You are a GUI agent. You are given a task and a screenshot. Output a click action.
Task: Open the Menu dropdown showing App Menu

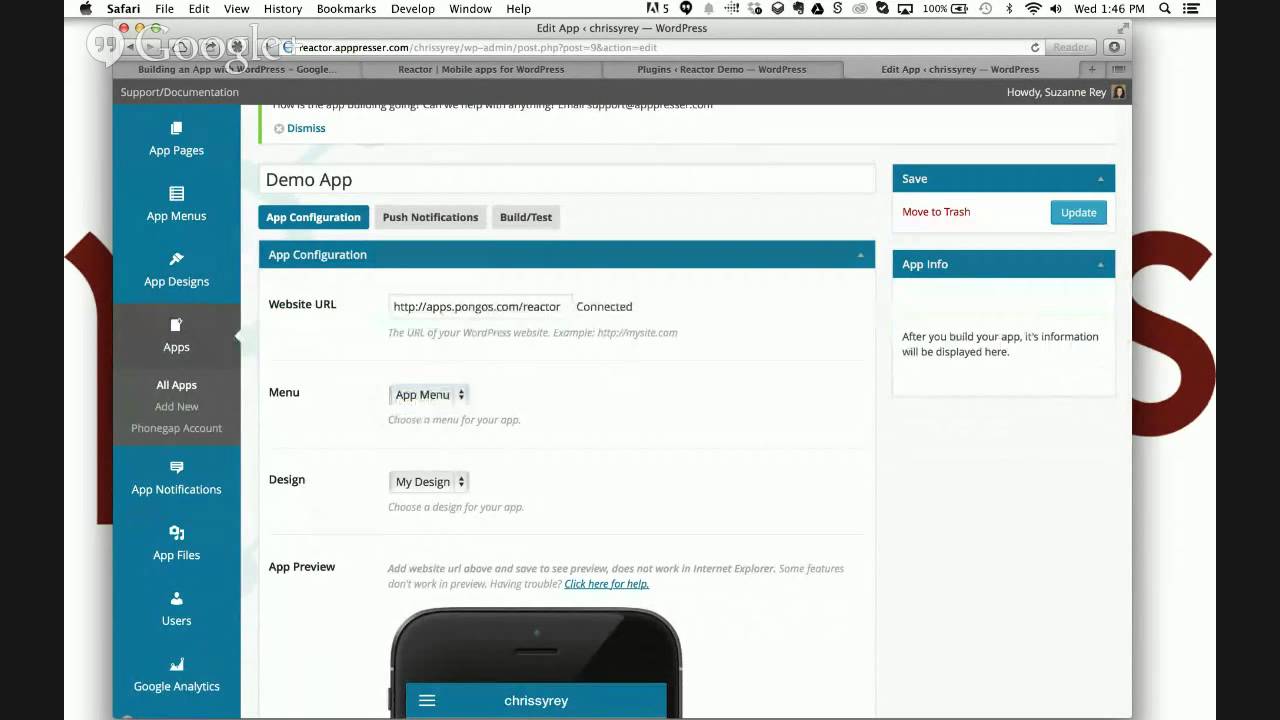pos(429,394)
